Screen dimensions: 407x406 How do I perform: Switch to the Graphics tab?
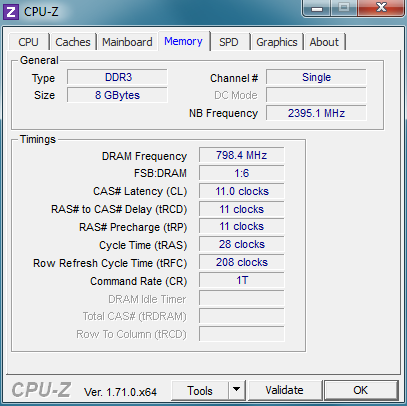[277, 42]
